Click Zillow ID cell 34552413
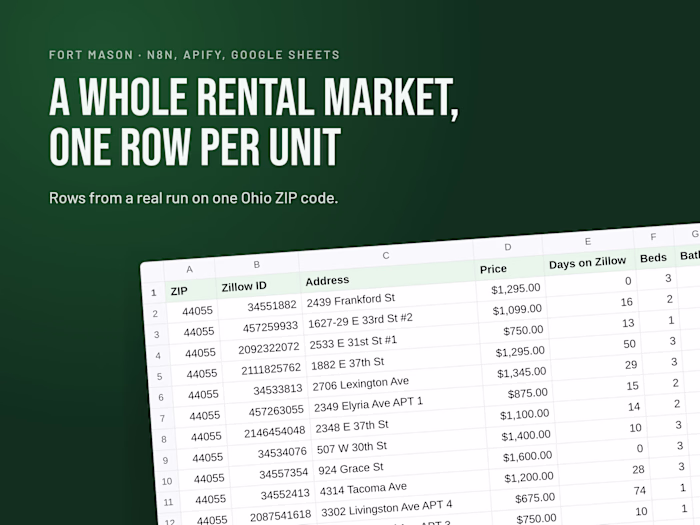700x525 pixels. 272,496
